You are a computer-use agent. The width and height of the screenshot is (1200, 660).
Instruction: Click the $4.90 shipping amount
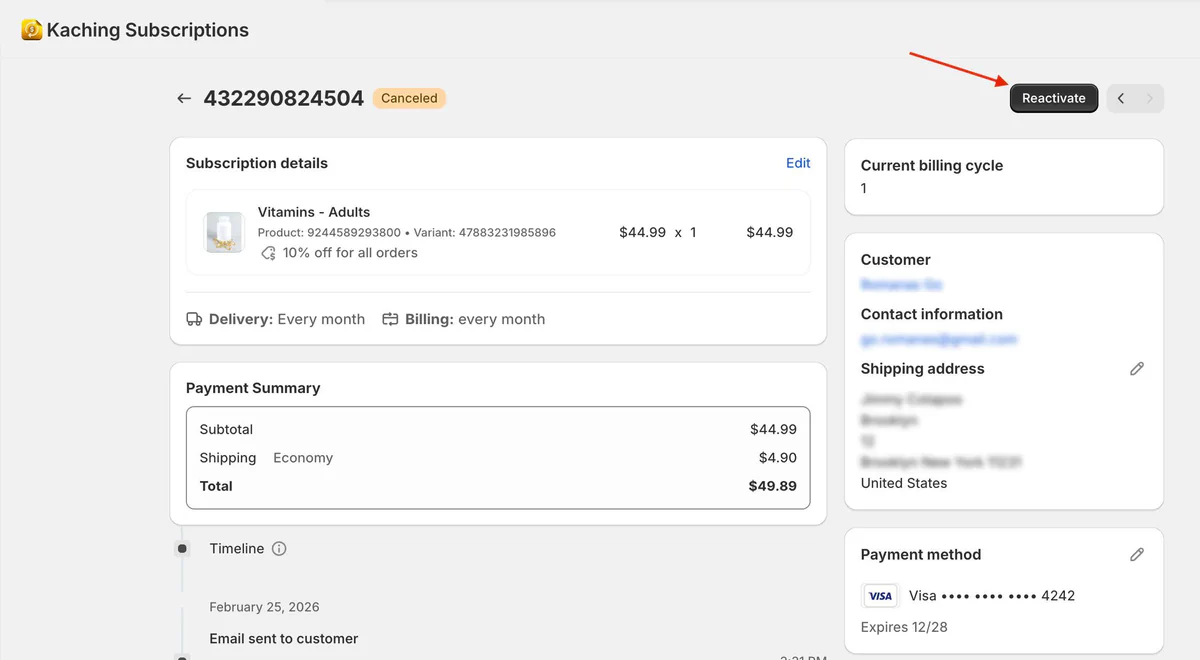click(778, 458)
